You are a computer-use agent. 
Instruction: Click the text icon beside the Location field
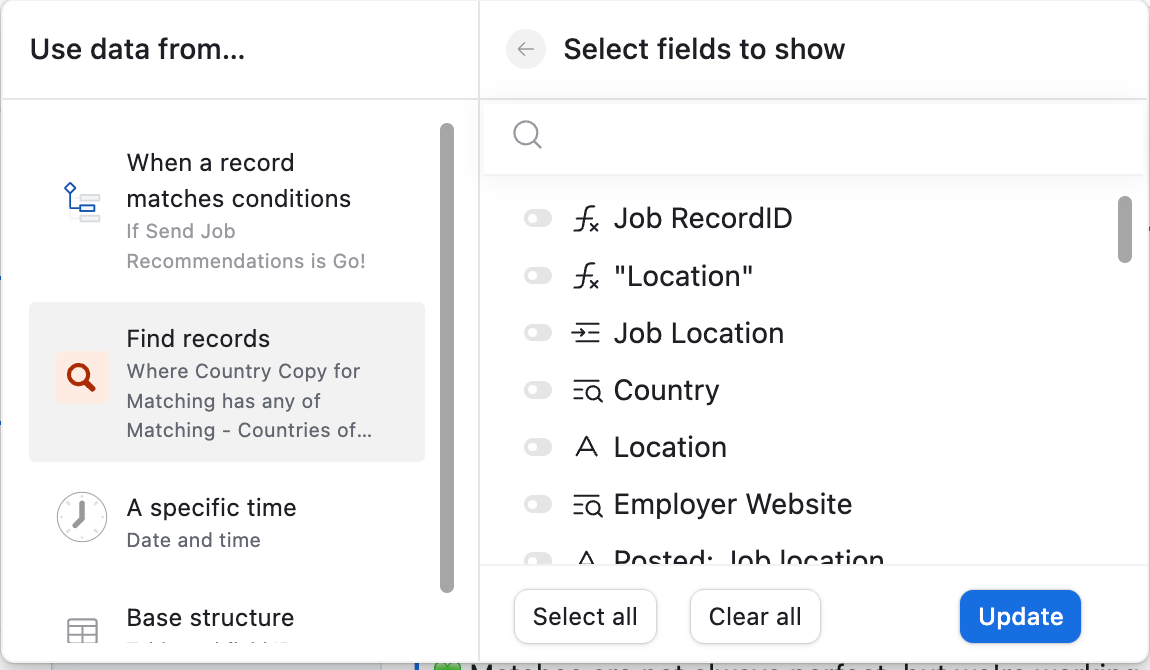coord(586,447)
